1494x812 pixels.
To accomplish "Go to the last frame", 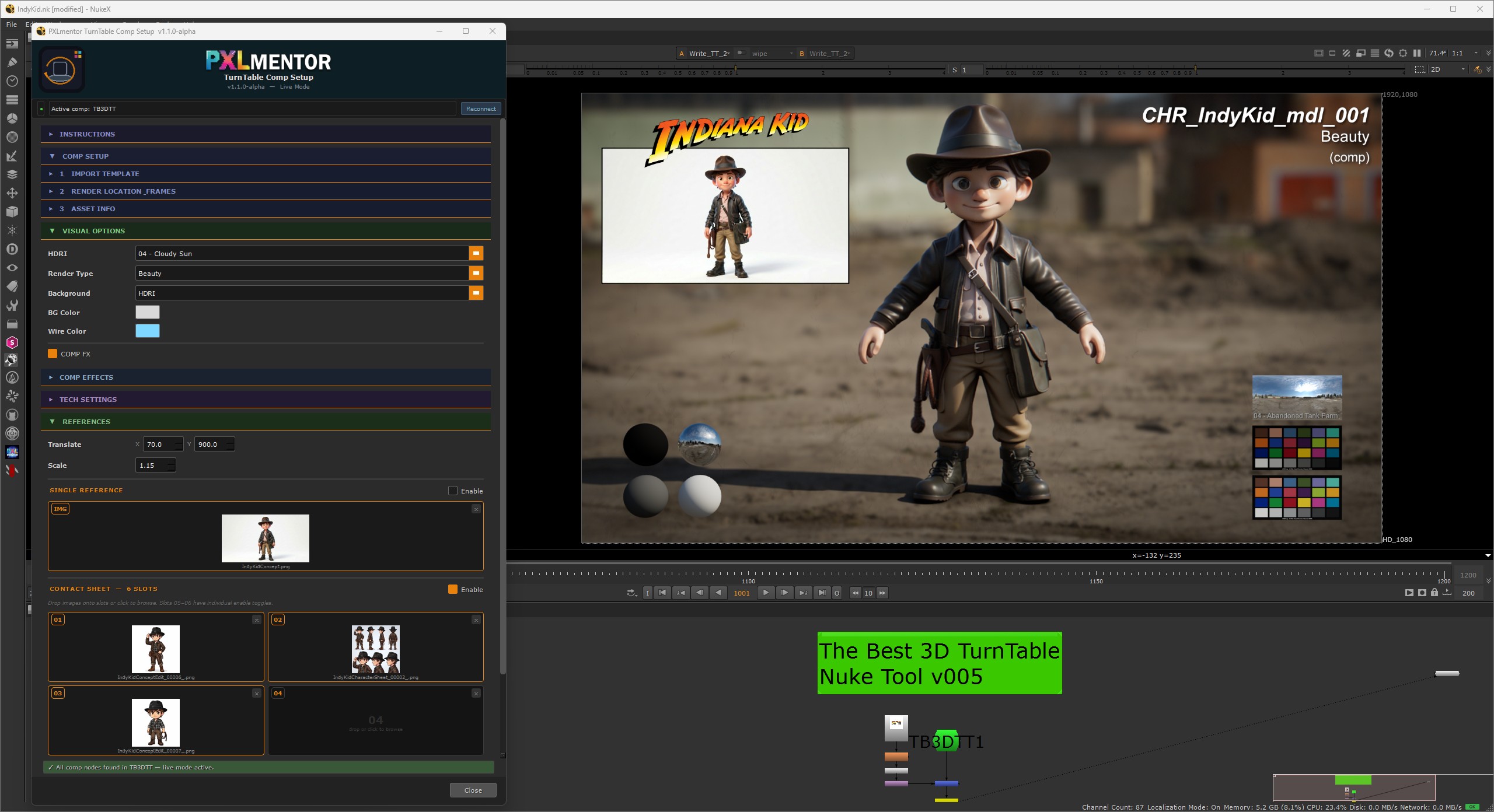I will point(822,593).
